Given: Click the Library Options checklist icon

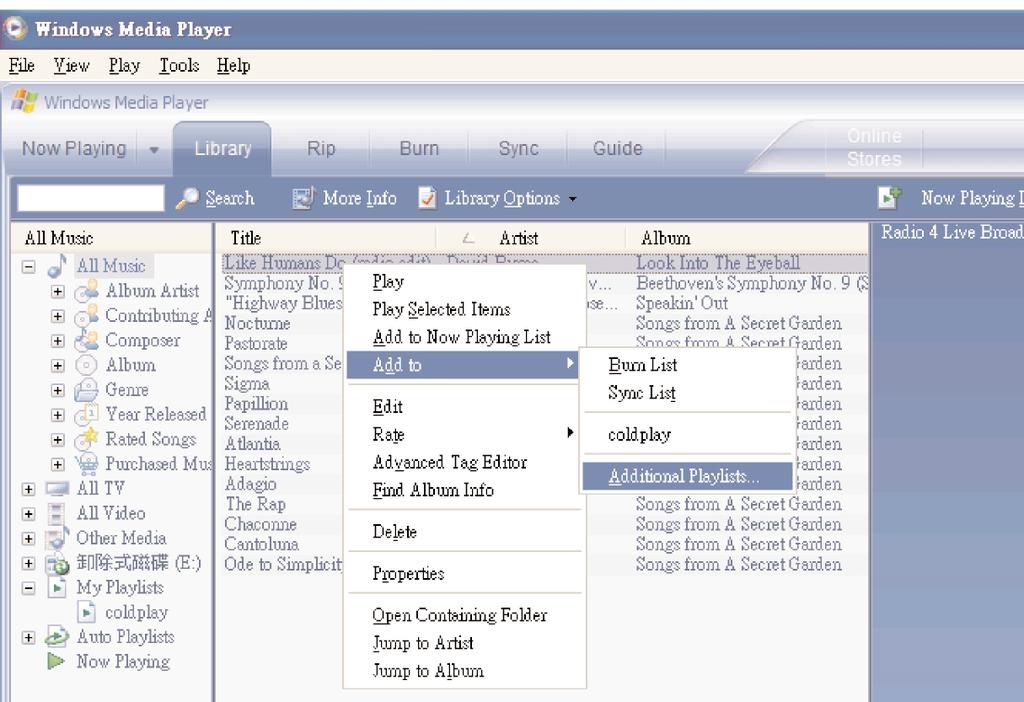Looking at the screenshot, I should pyautogui.click(x=427, y=198).
